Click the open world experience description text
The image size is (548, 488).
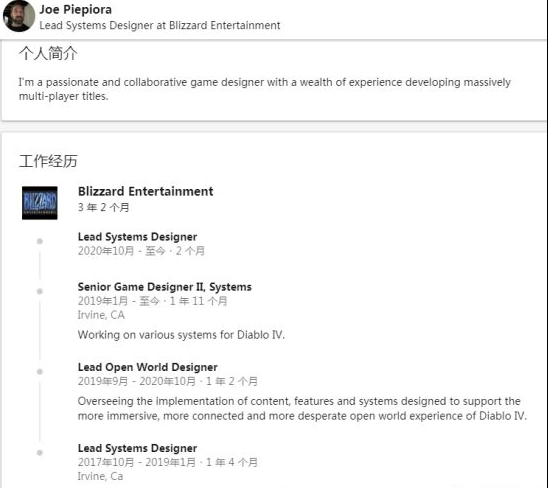(302, 409)
